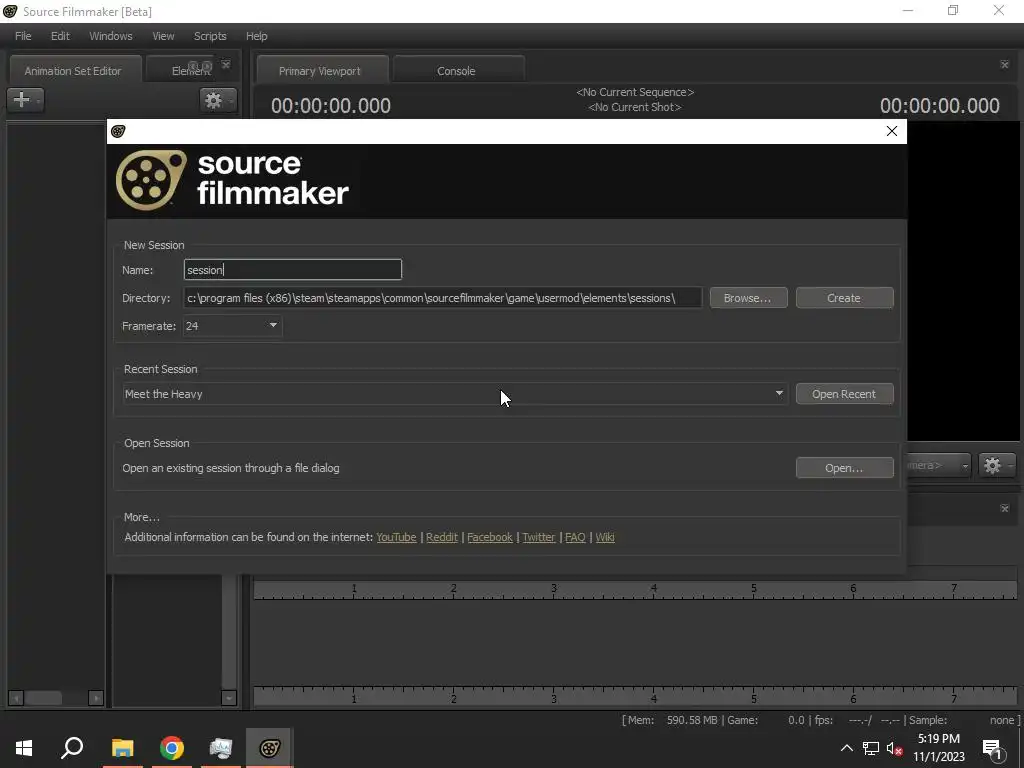Open the FAQ link
This screenshot has height=768, width=1024.
click(x=575, y=537)
